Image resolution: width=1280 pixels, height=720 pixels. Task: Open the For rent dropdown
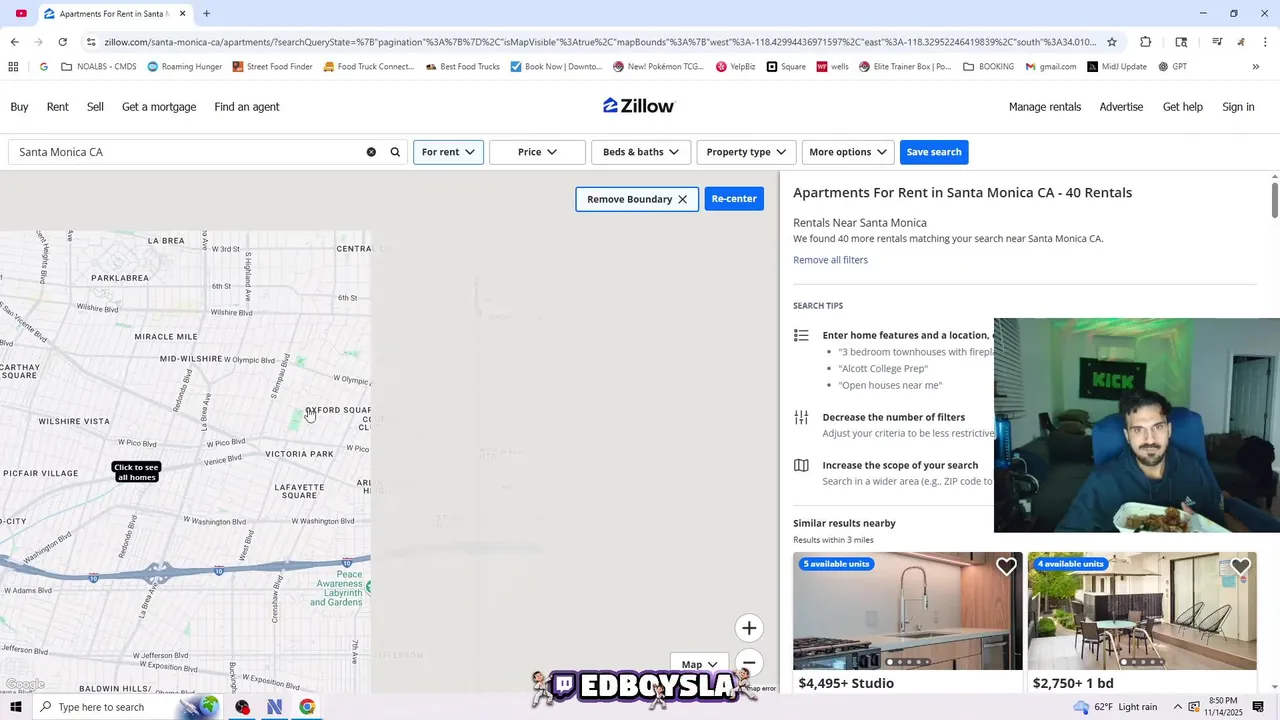pyautogui.click(x=448, y=152)
